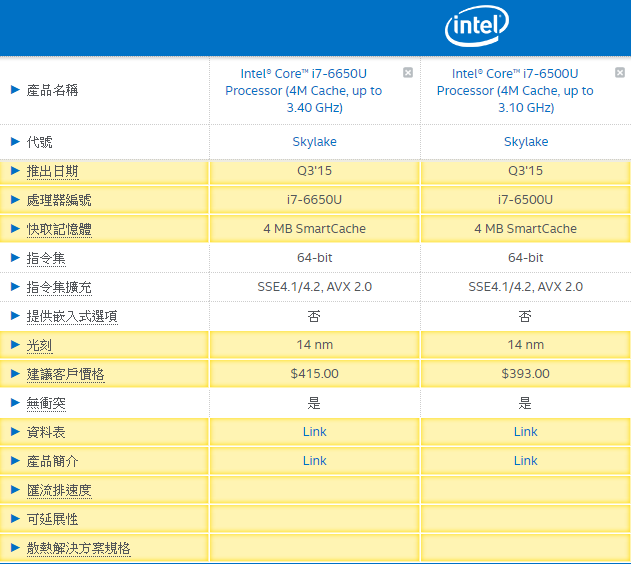Viewport: 631px width, 564px height.
Task: Click the 匯流排速度 label
Action: pos(59,490)
